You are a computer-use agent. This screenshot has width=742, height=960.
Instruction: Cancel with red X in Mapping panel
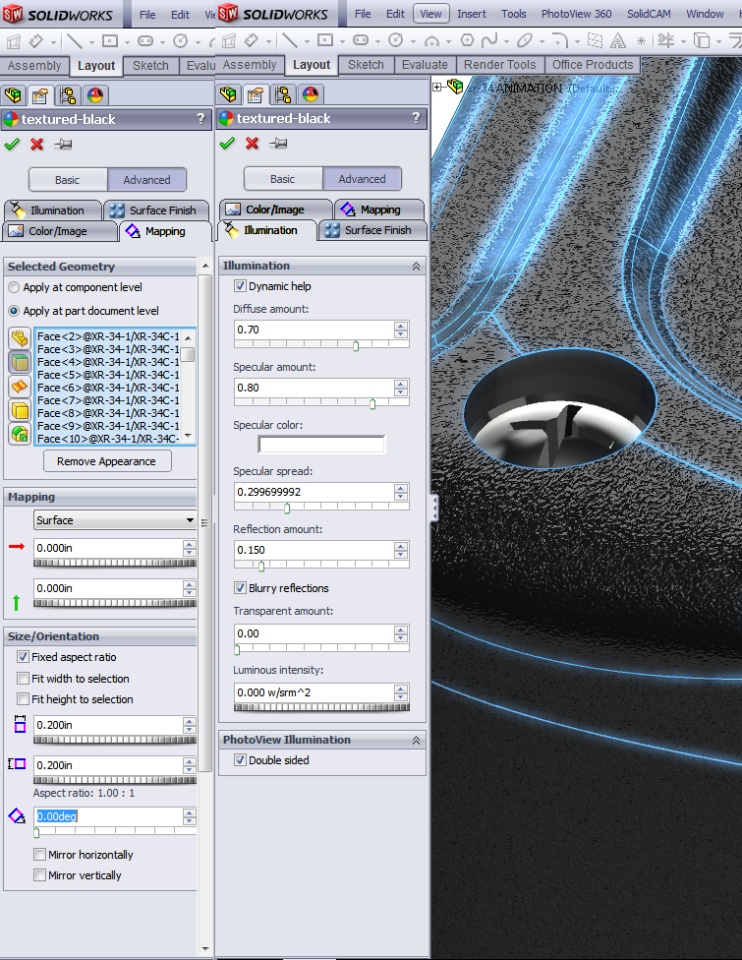tap(37, 144)
